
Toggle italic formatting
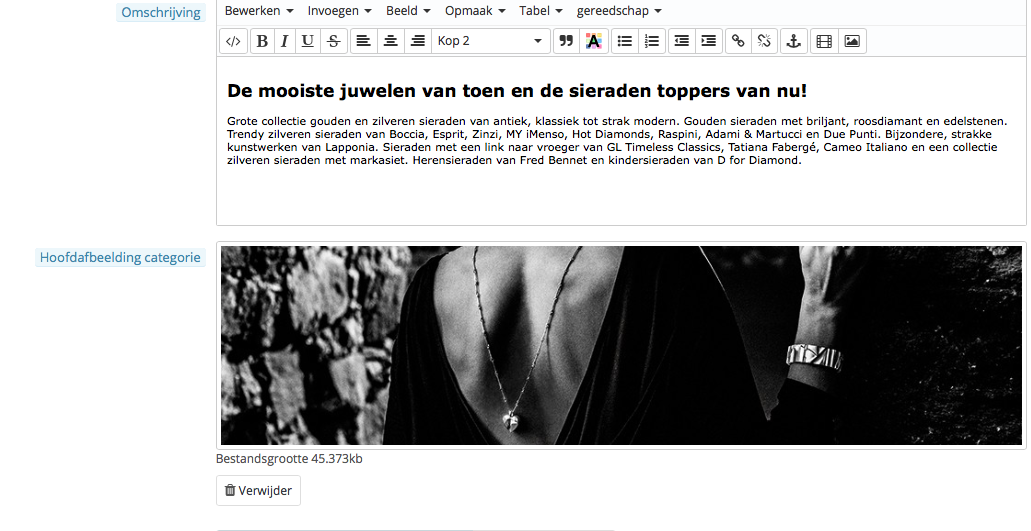285,41
